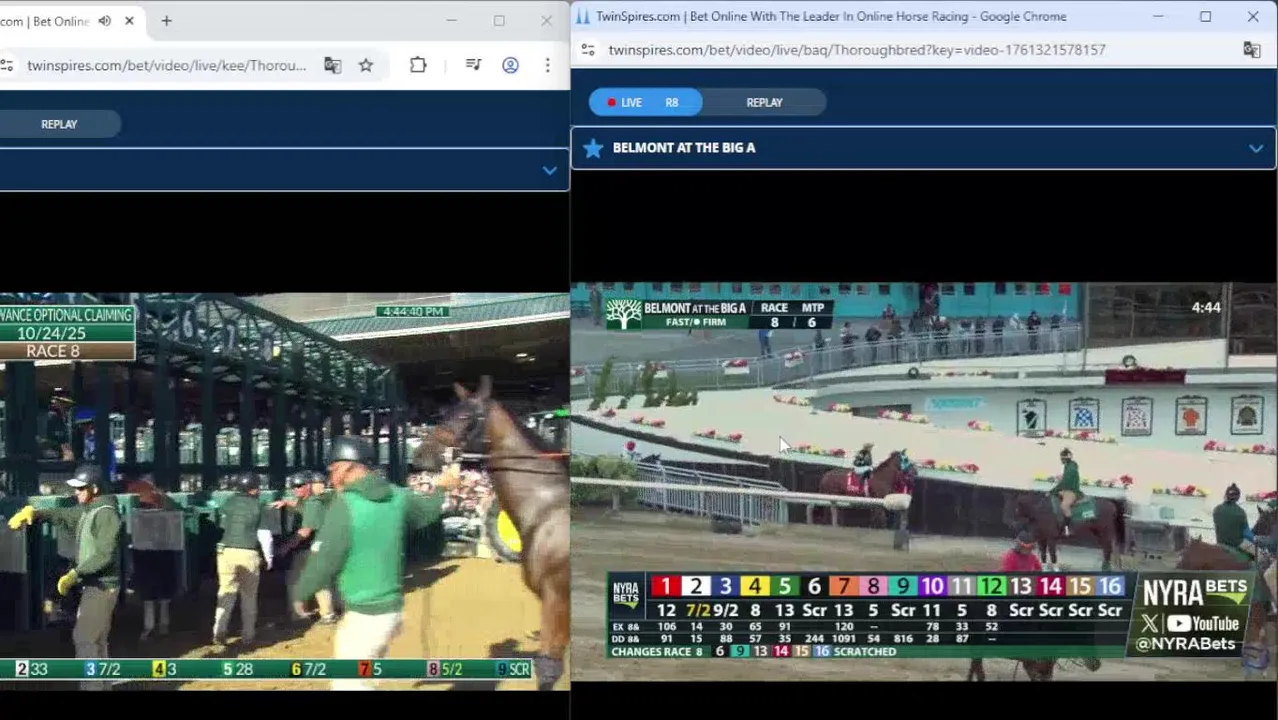Select REPLAY in the left window

[x=59, y=124]
